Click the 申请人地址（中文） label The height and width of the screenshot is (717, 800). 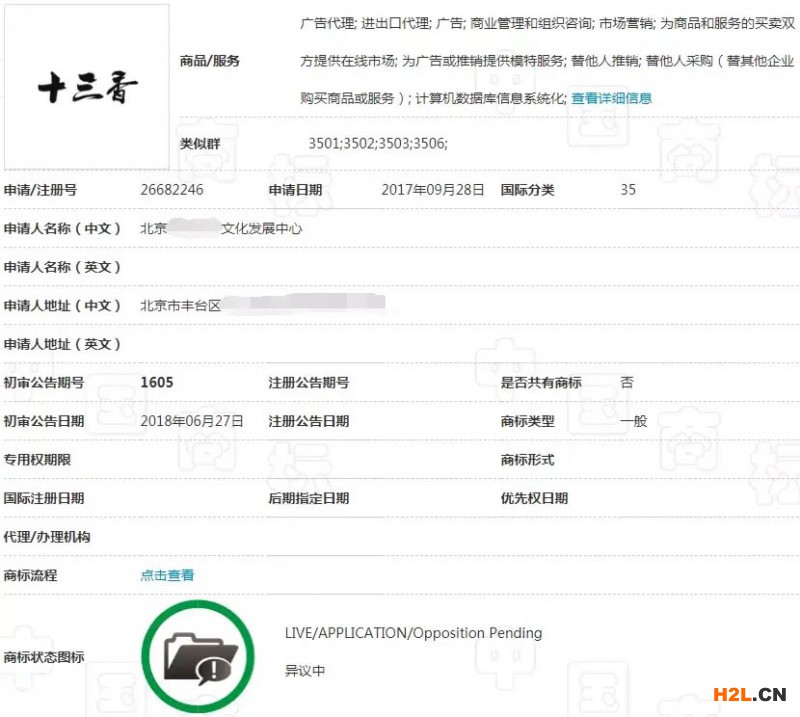tap(62, 305)
